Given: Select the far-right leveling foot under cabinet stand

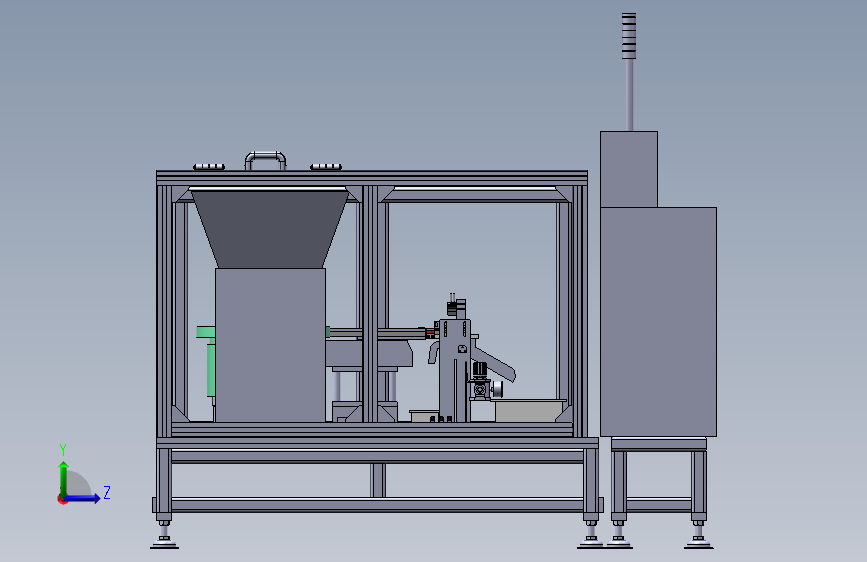Looking at the screenshot, I should tap(698, 535).
